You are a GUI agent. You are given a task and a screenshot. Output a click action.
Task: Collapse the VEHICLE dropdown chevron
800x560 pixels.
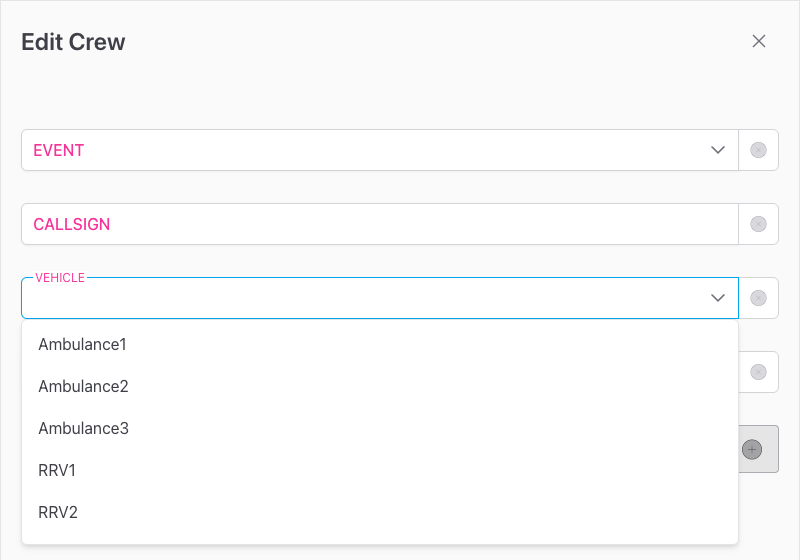coord(717,298)
